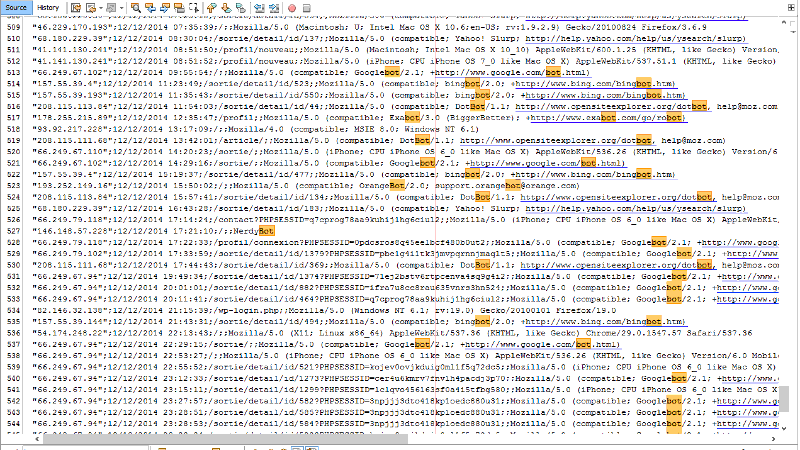Image resolution: width=800 pixels, height=450 pixels.
Task: Jump to the next bookmark
Action: pos(226,8)
